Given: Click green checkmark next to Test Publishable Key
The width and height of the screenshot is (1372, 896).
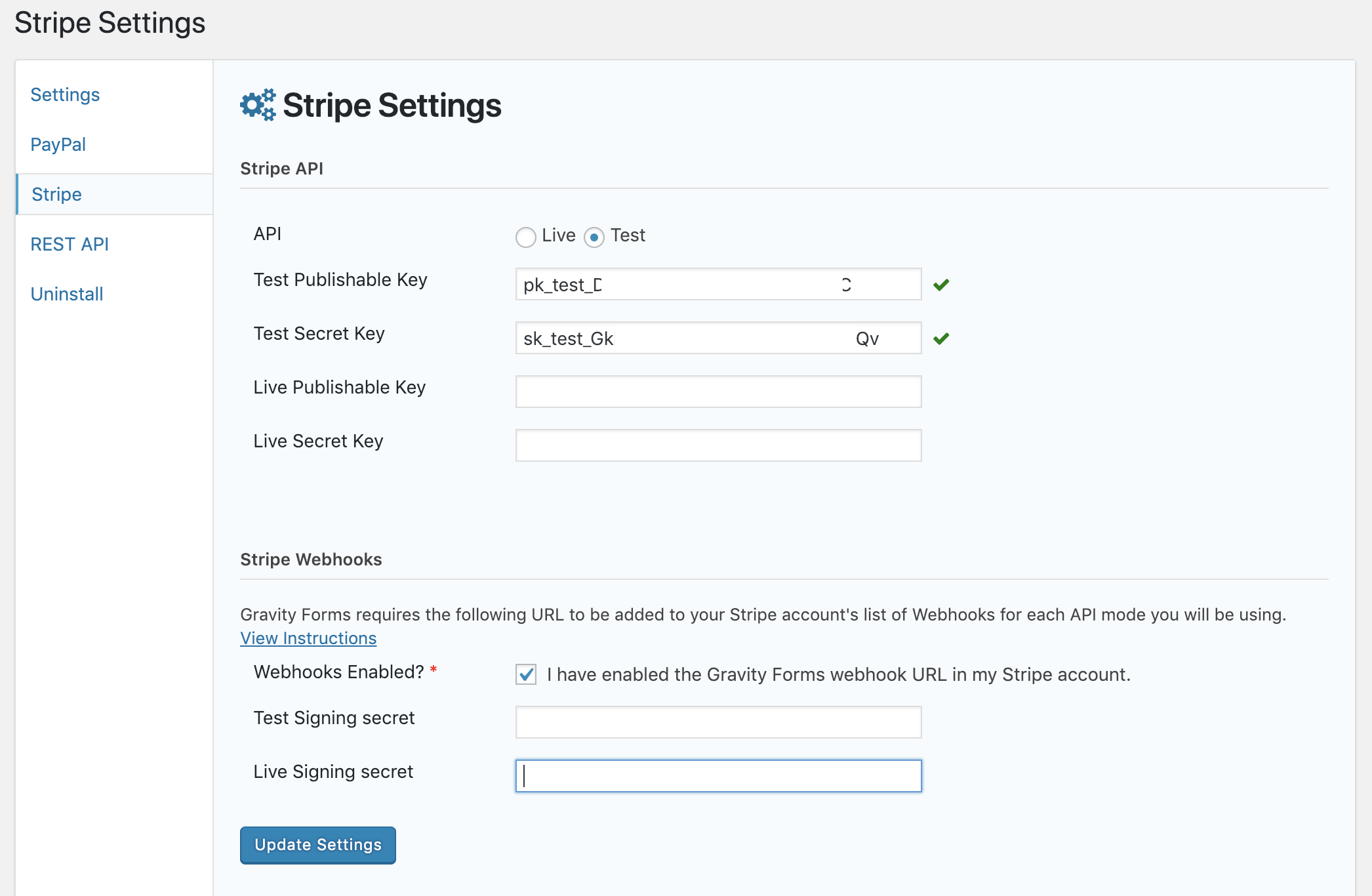Looking at the screenshot, I should (x=941, y=285).
